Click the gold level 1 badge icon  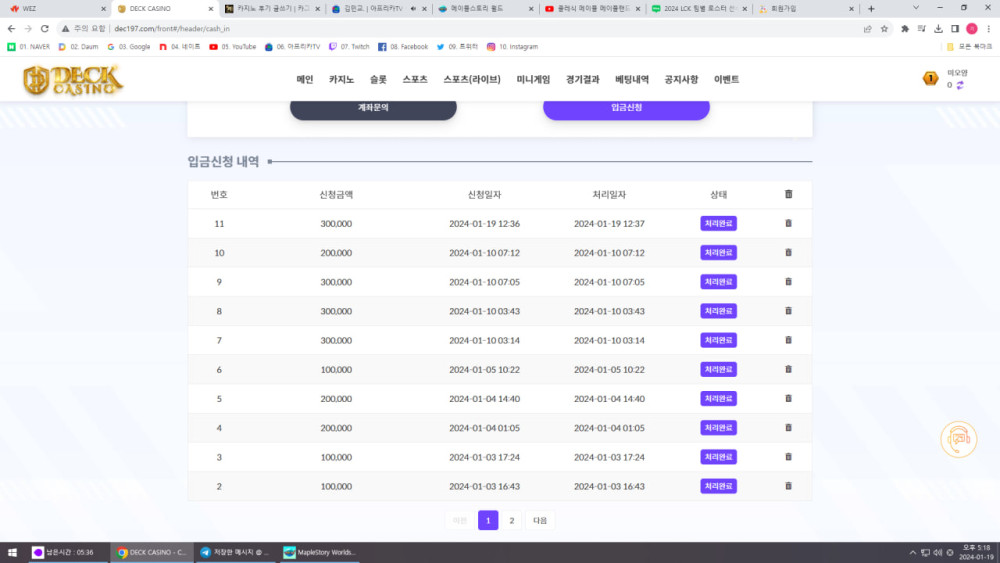930,79
